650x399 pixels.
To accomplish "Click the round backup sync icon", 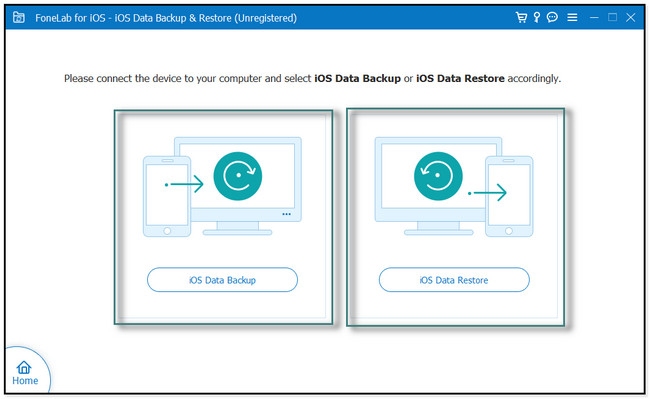I will [238, 176].
